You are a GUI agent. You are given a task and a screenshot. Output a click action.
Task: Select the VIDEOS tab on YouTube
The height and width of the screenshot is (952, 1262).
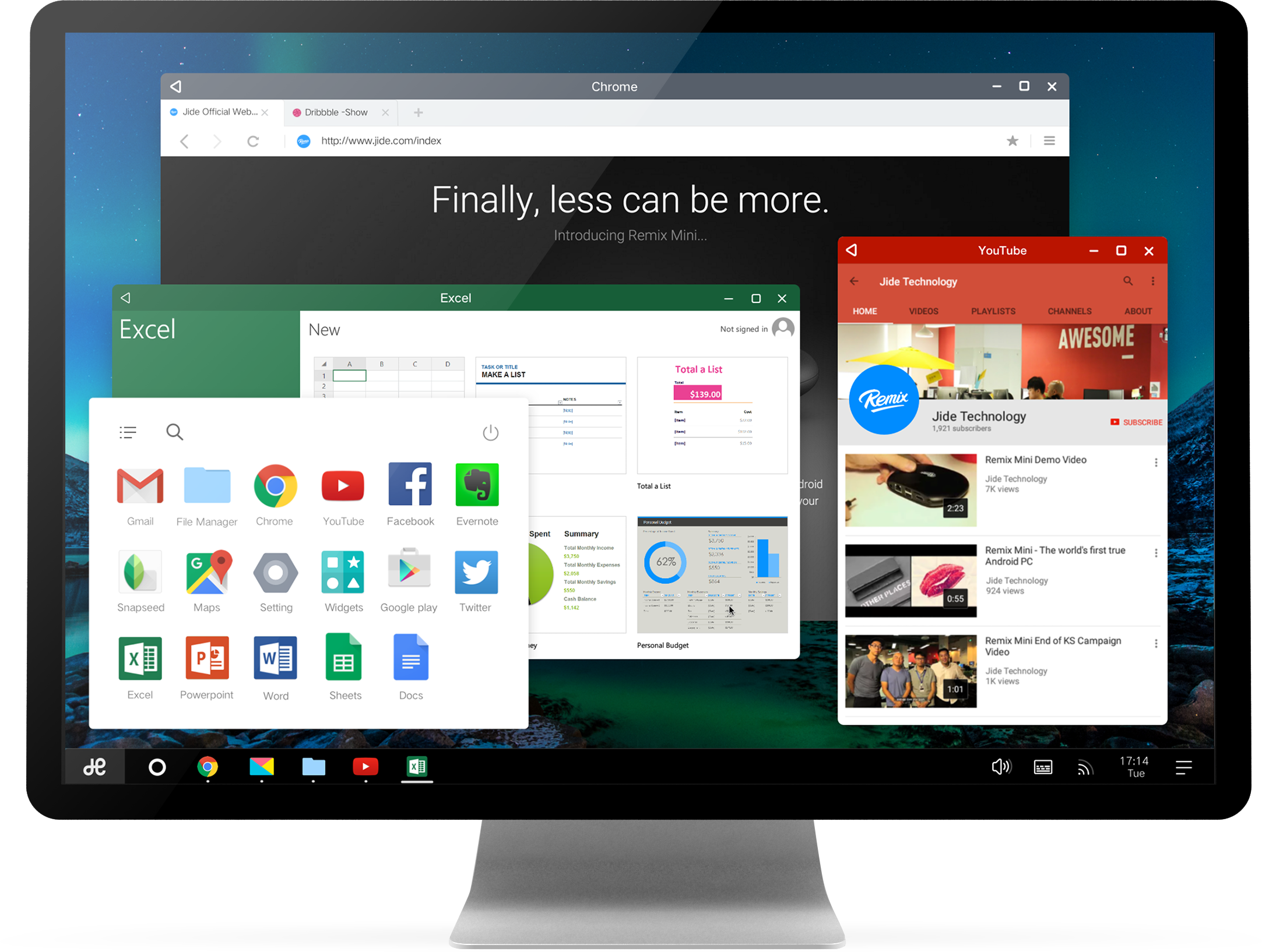tap(922, 312)
